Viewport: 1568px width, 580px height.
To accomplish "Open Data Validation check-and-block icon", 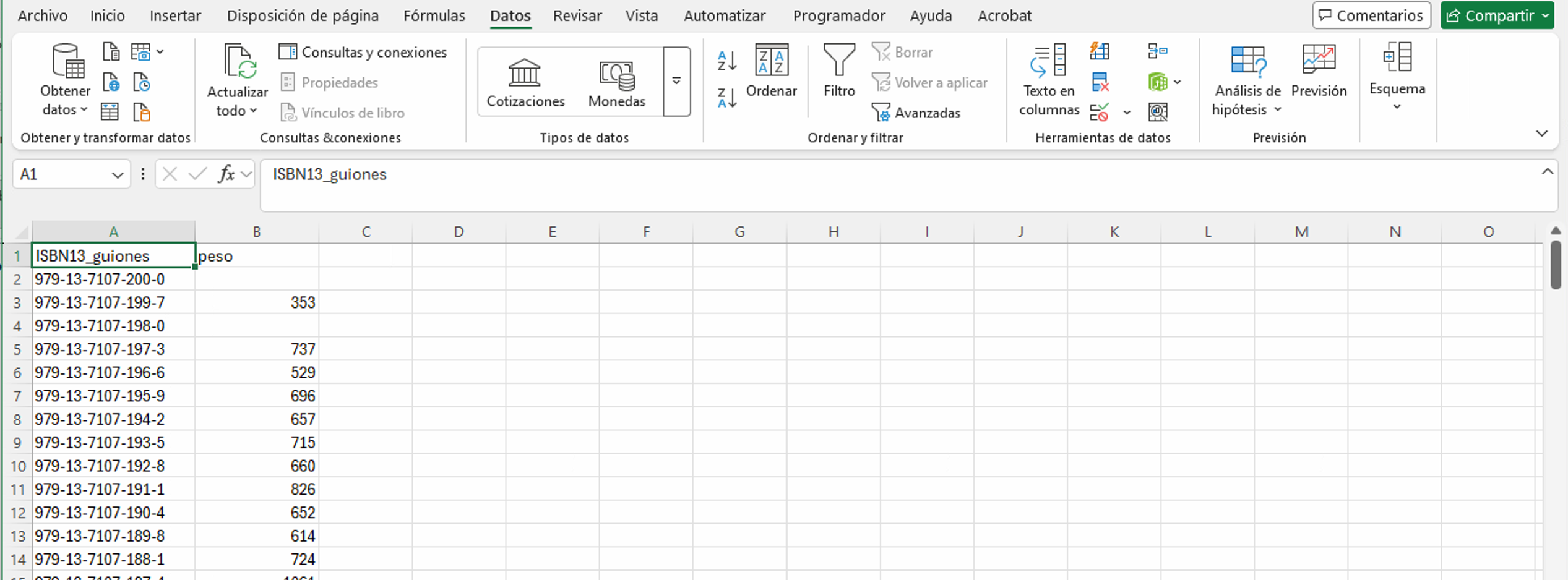I will click(1100, 112).
